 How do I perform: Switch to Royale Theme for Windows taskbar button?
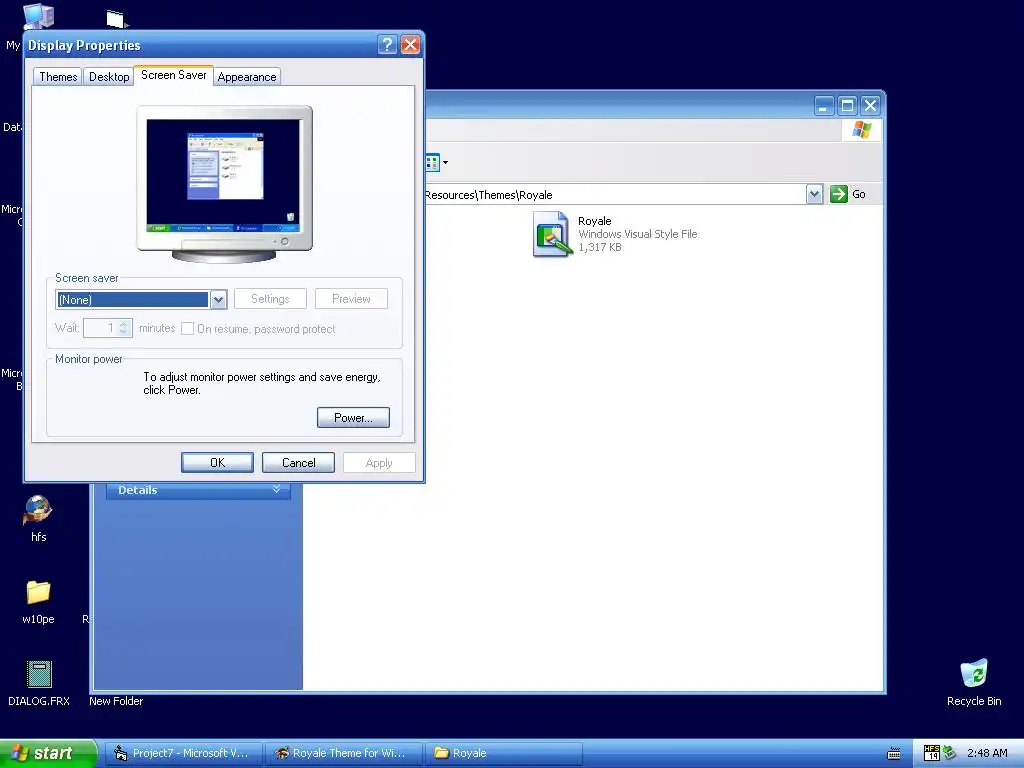point(344,753)
